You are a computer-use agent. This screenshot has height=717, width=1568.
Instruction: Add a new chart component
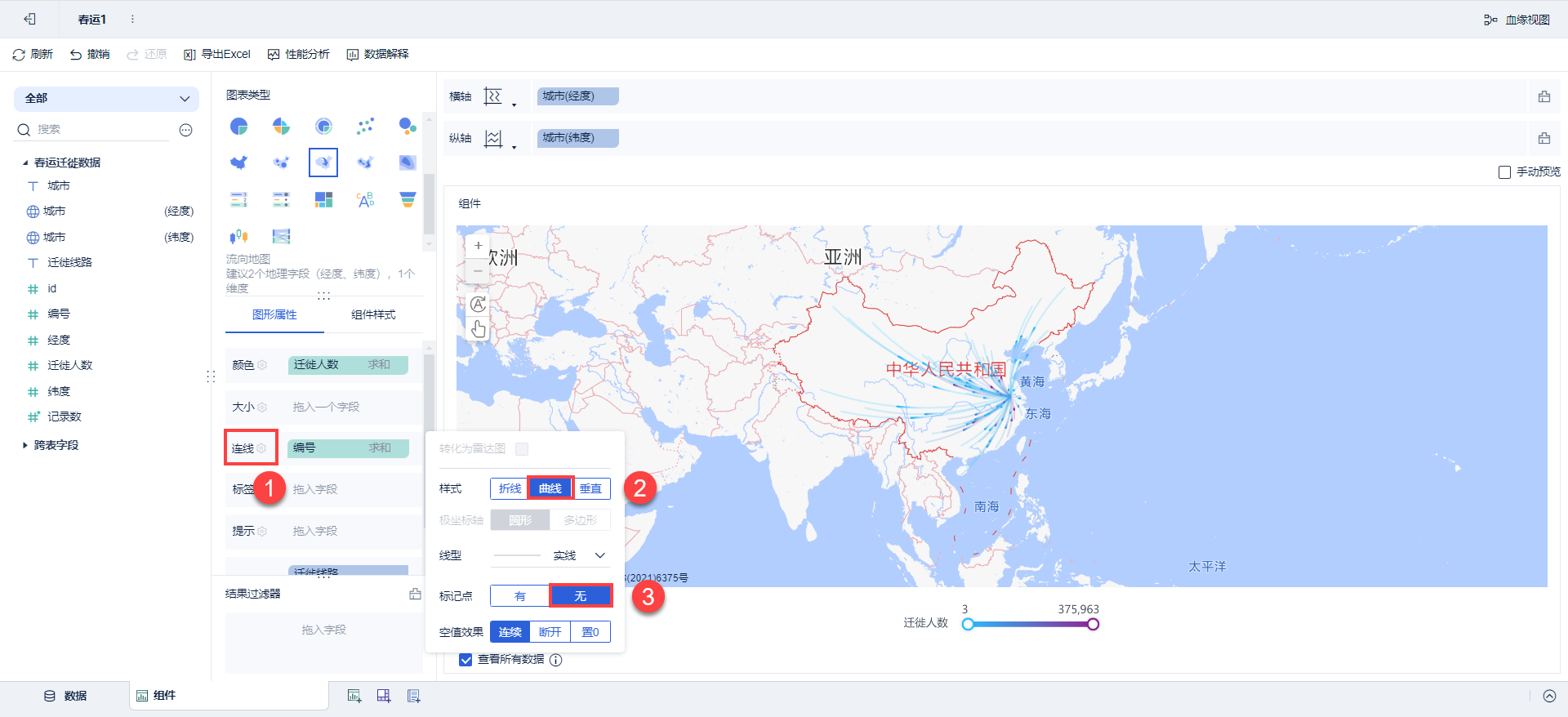tap(354, 696)
